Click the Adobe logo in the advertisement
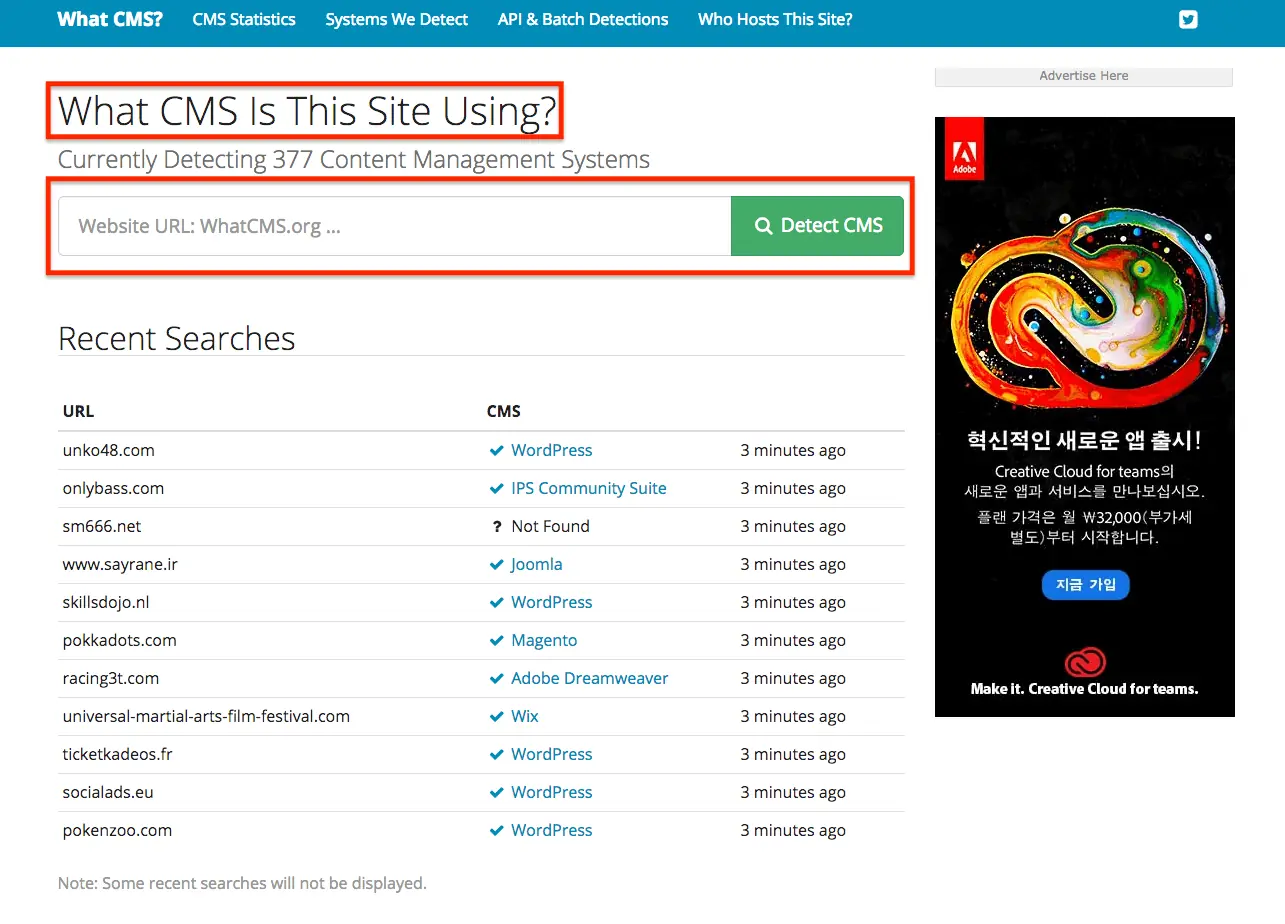Image resolution: width=1285 pixels, height=924 pixels. point(964,149)
